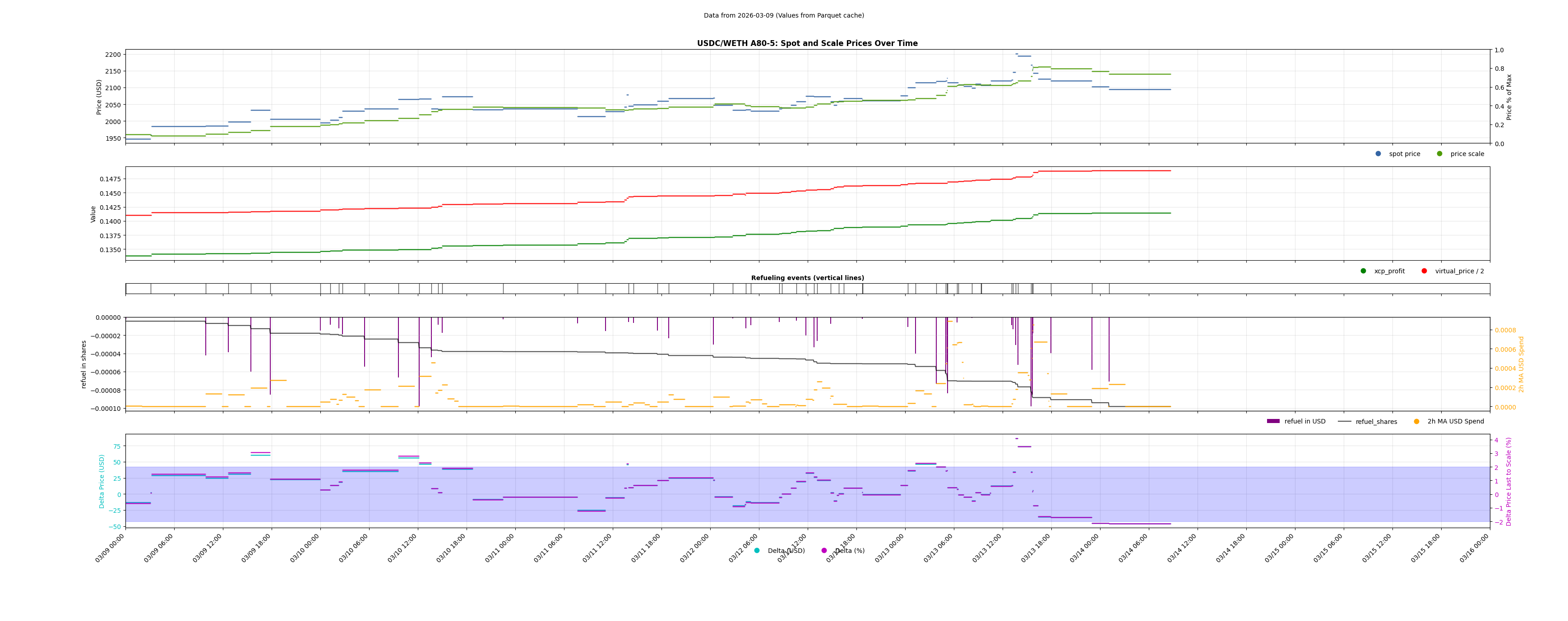
Task: Click the blue spot price legend marker
Action: click(x=1378, y=154)
